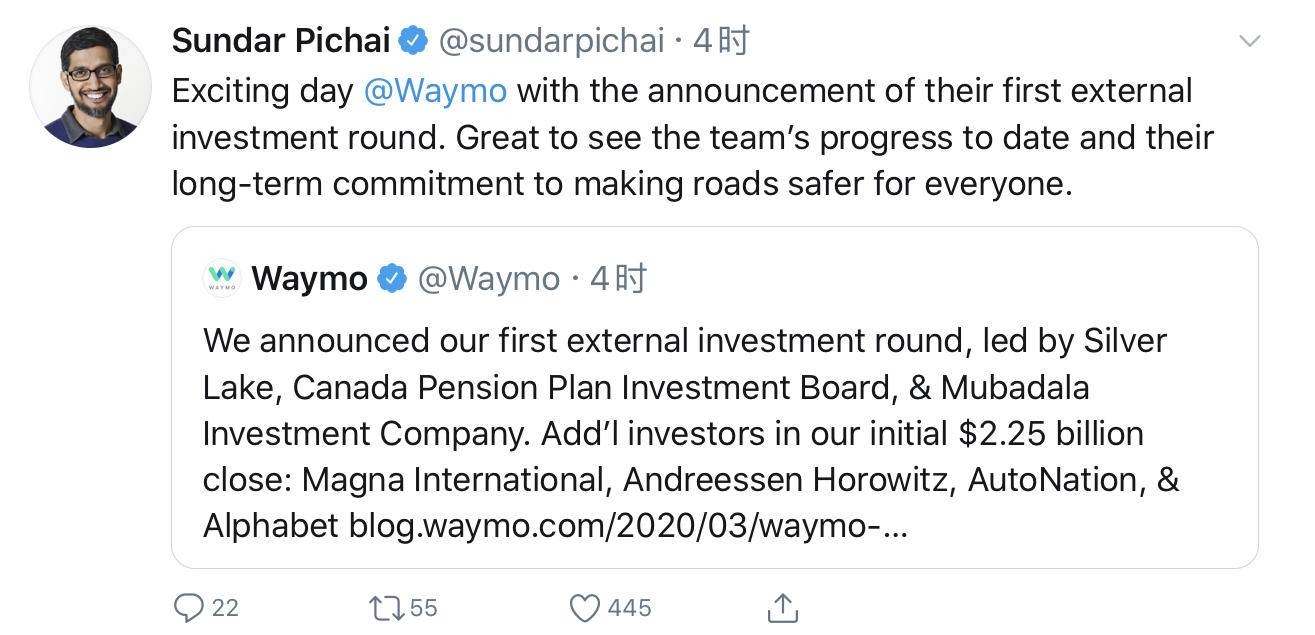Click the @sundarpichai handle
This screenshot has height=635, width=1315.
(x=551, y=41)
